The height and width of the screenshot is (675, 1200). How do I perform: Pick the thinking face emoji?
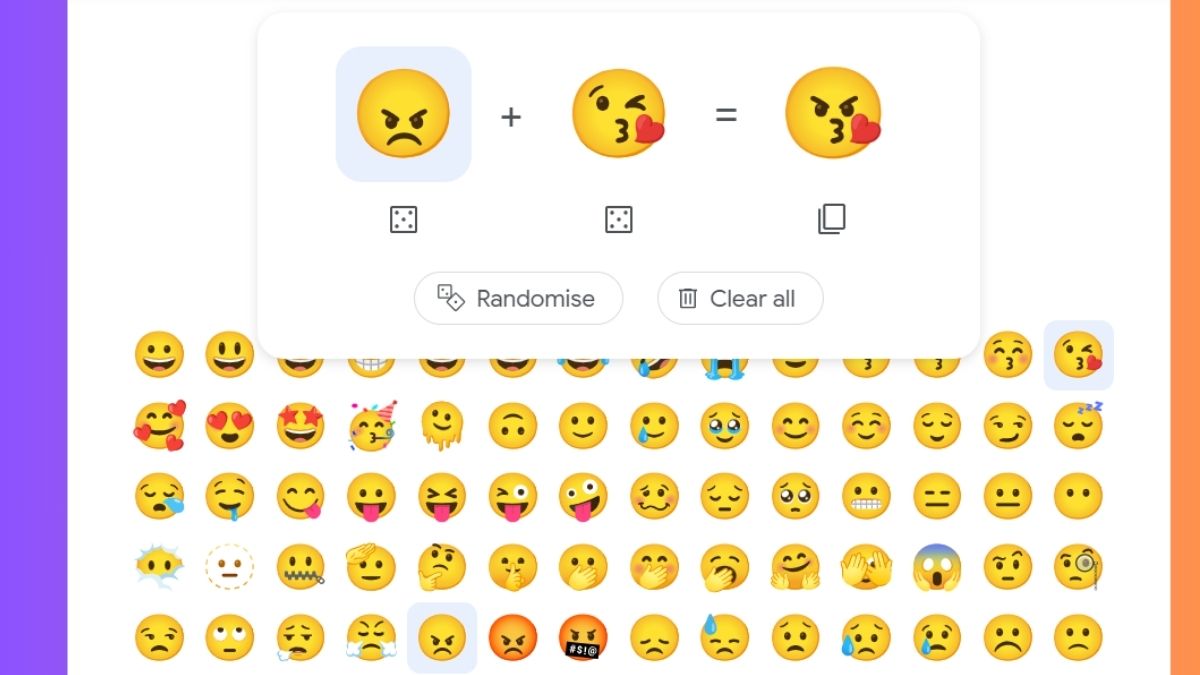442,567
